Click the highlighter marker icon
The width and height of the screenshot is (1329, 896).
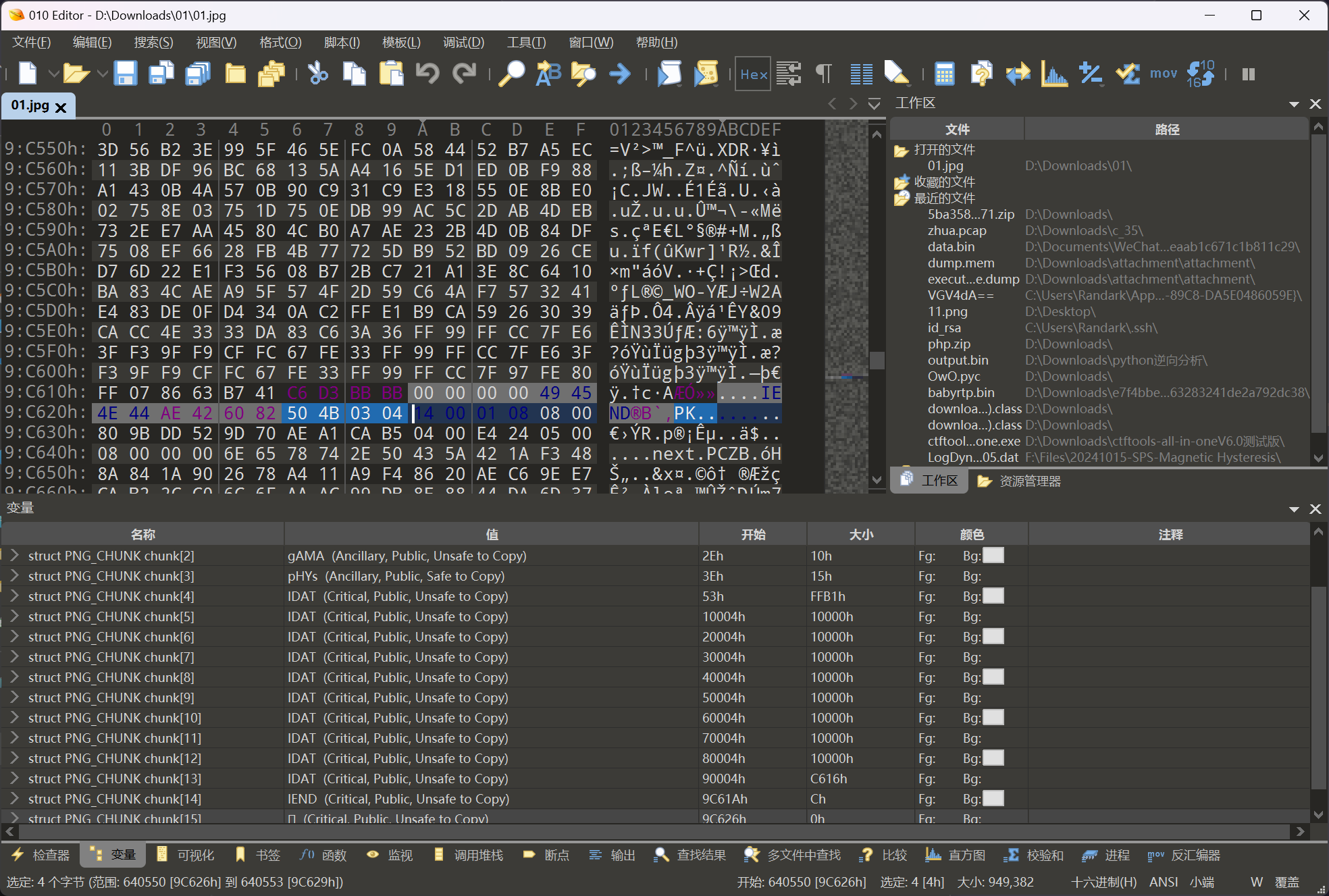coord(897,73)
